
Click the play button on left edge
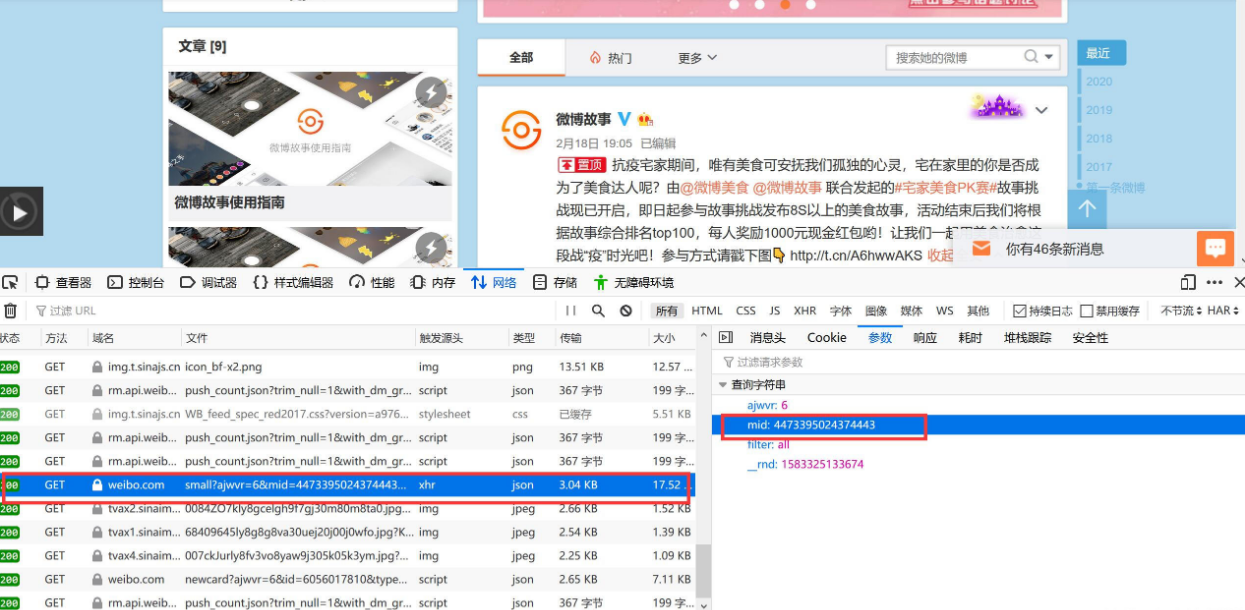21,211
